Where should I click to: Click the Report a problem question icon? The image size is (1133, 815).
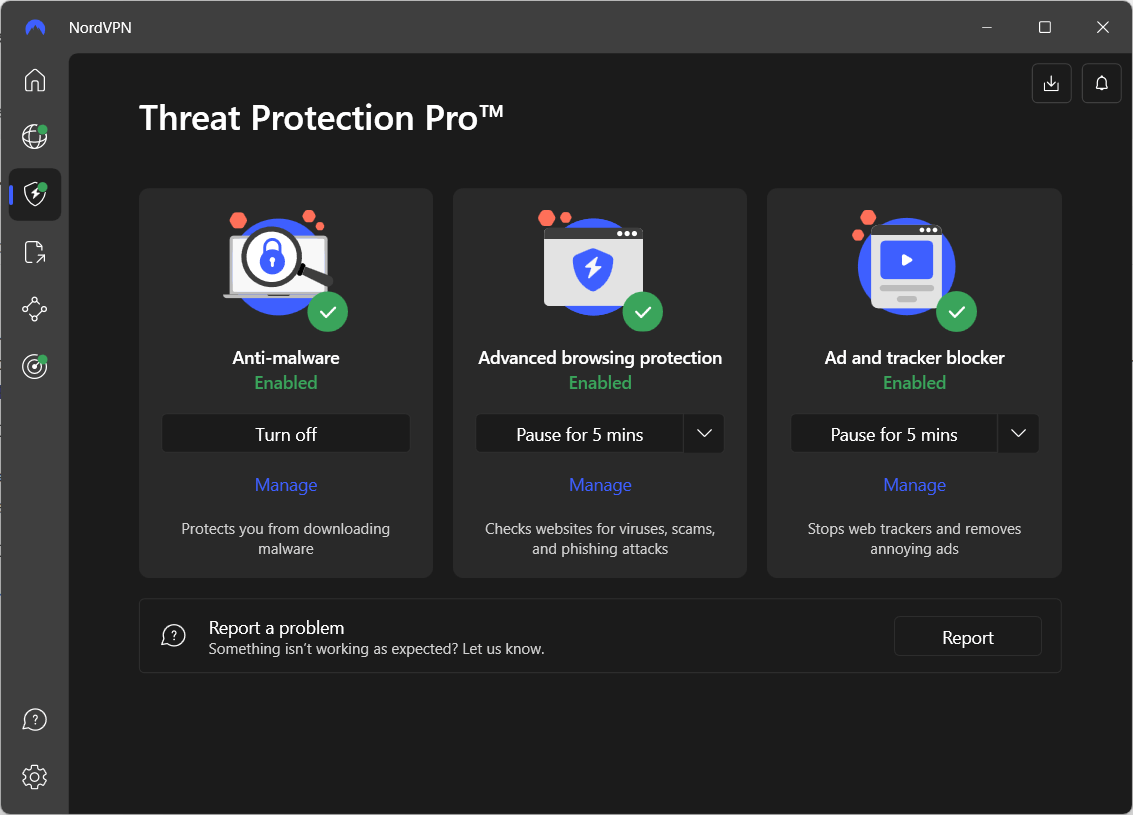click(x=173, y=636)
